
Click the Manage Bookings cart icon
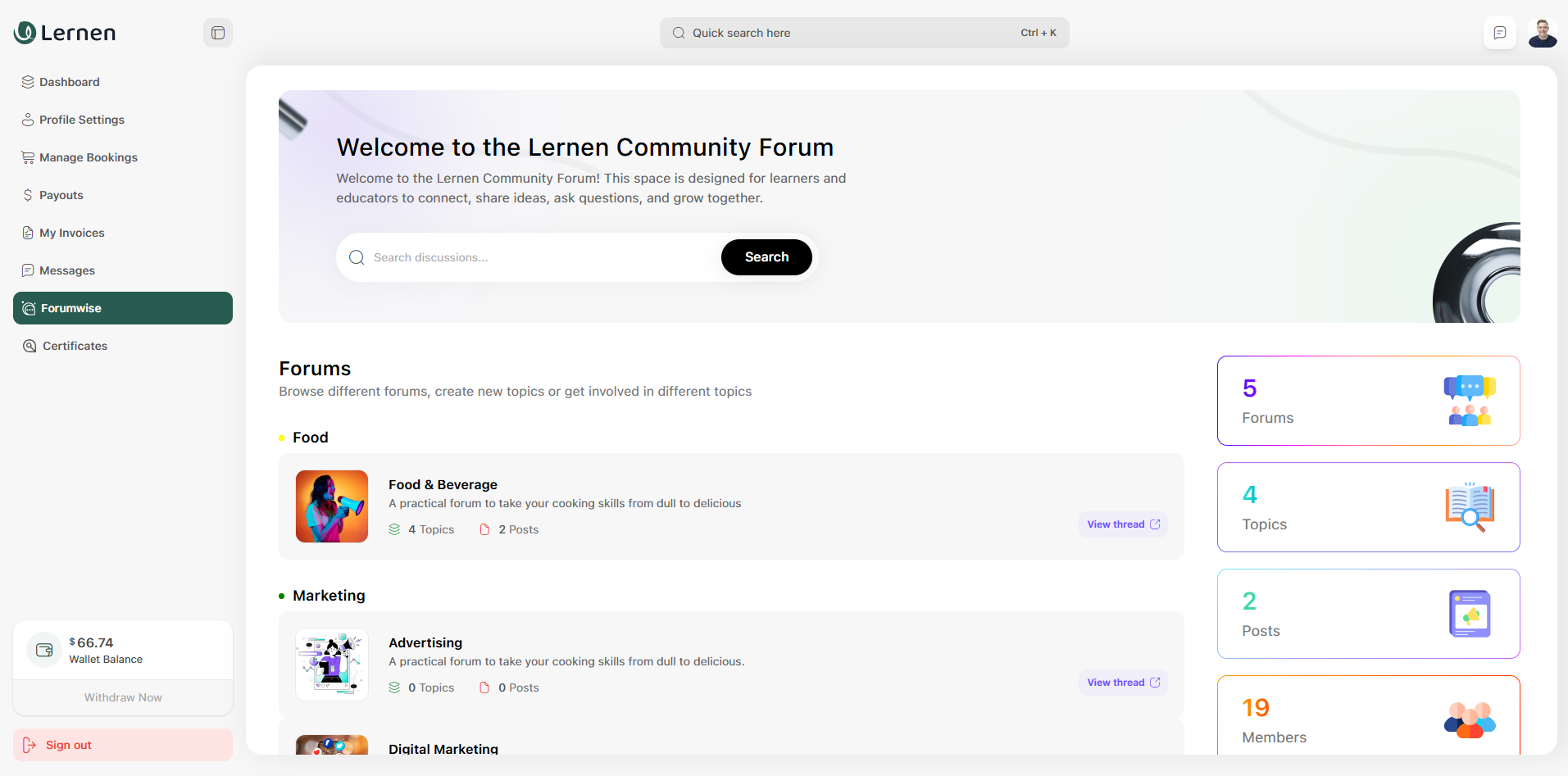tap(28, 157)
